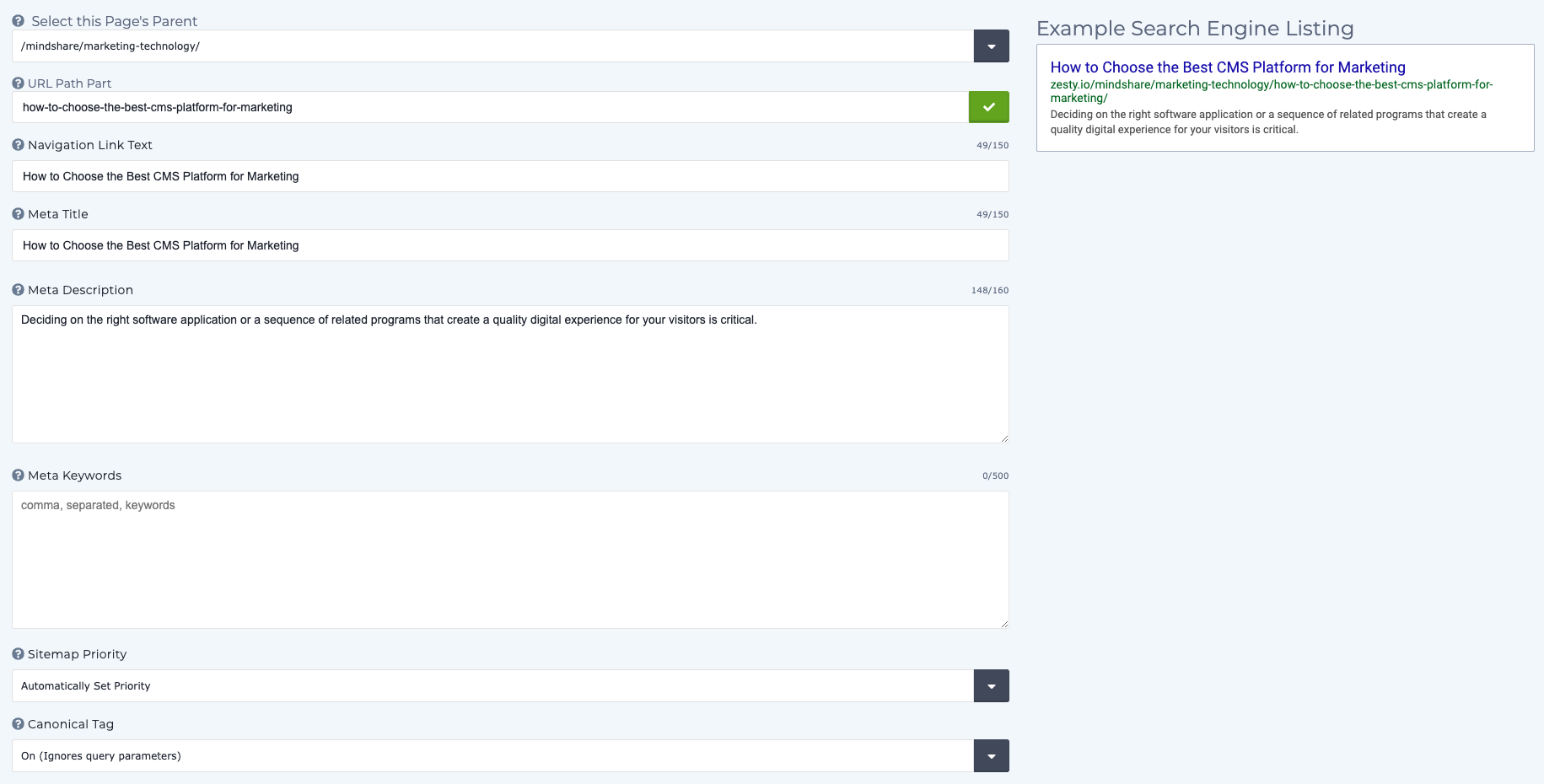
Task: Open the page parent dropdown arrow
Action: pyautogui.click(x=992, y=46)
